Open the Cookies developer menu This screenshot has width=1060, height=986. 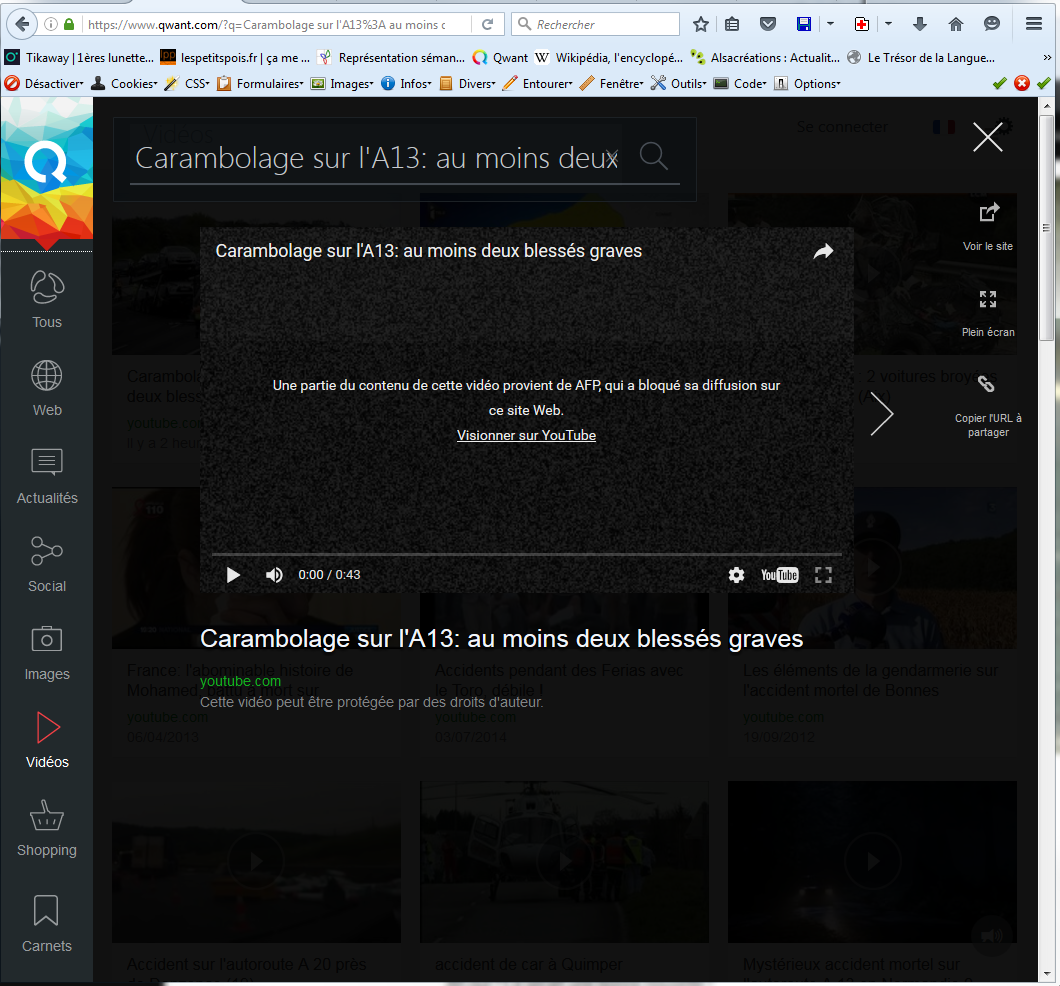[x=124, y=83]
